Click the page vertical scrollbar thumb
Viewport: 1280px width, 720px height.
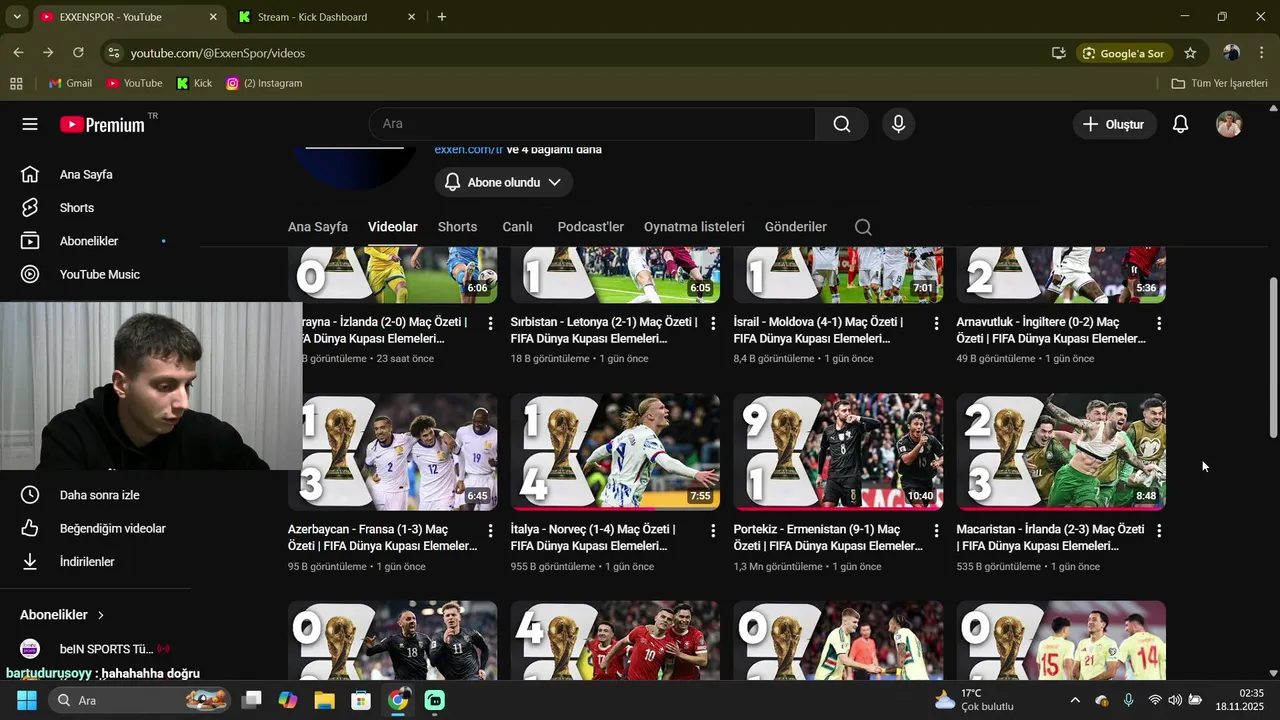[1273, 357]
